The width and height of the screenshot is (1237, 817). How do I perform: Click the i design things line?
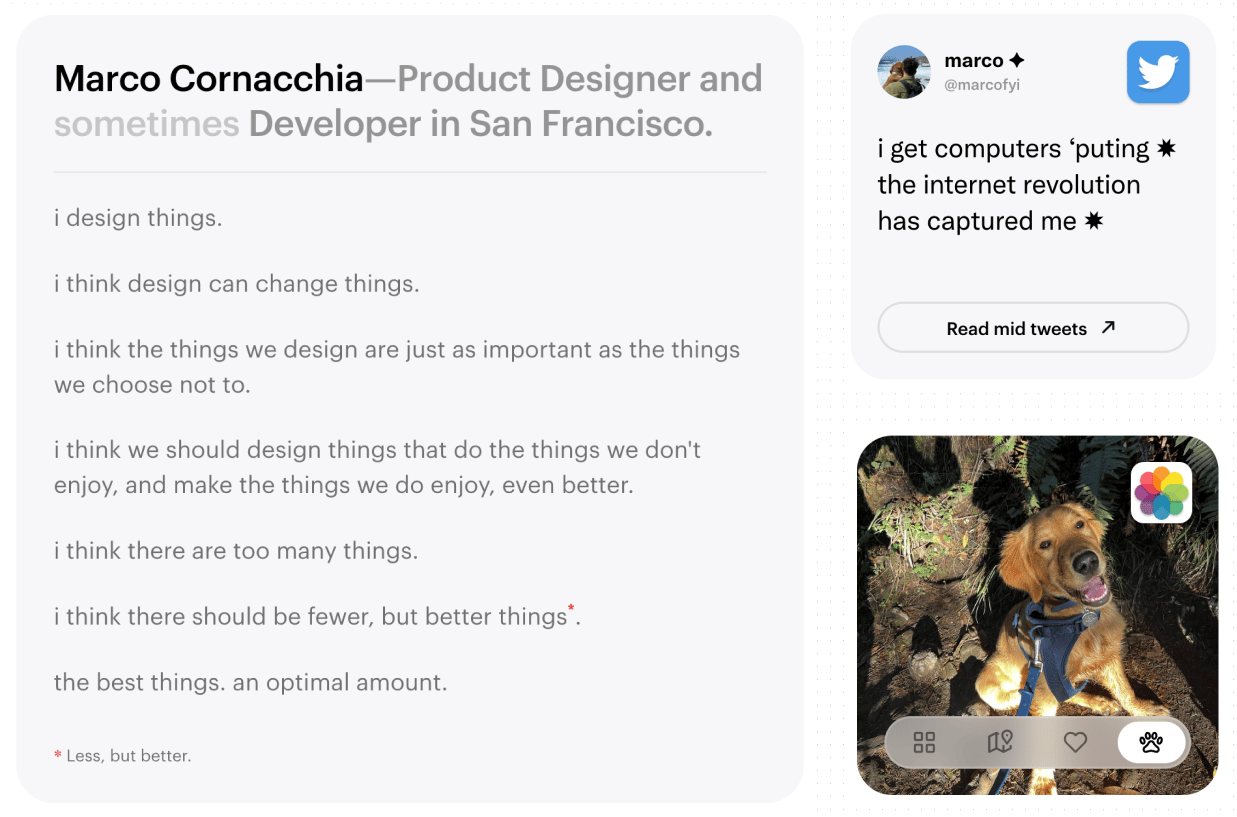coord(138,218)
